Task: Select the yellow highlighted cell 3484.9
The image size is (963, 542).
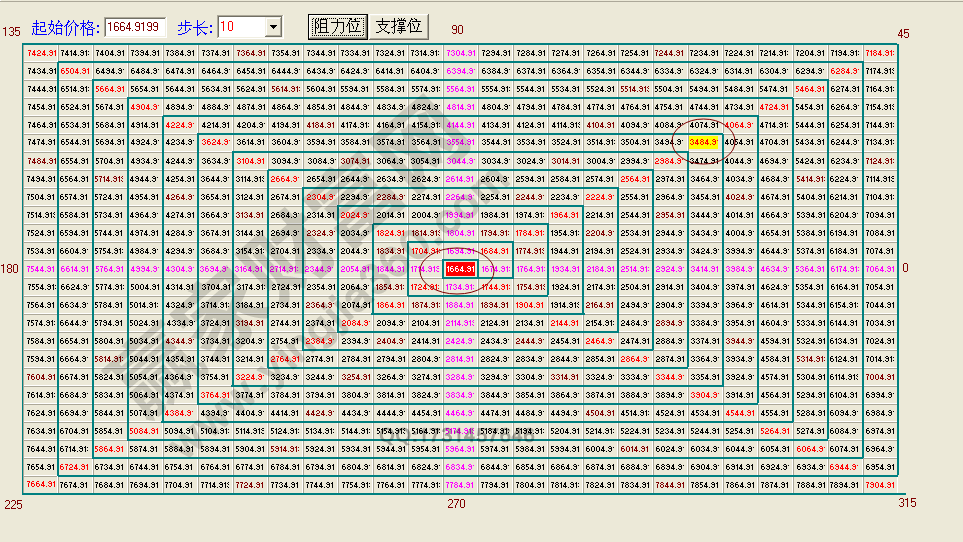Action: click(706, 143)
